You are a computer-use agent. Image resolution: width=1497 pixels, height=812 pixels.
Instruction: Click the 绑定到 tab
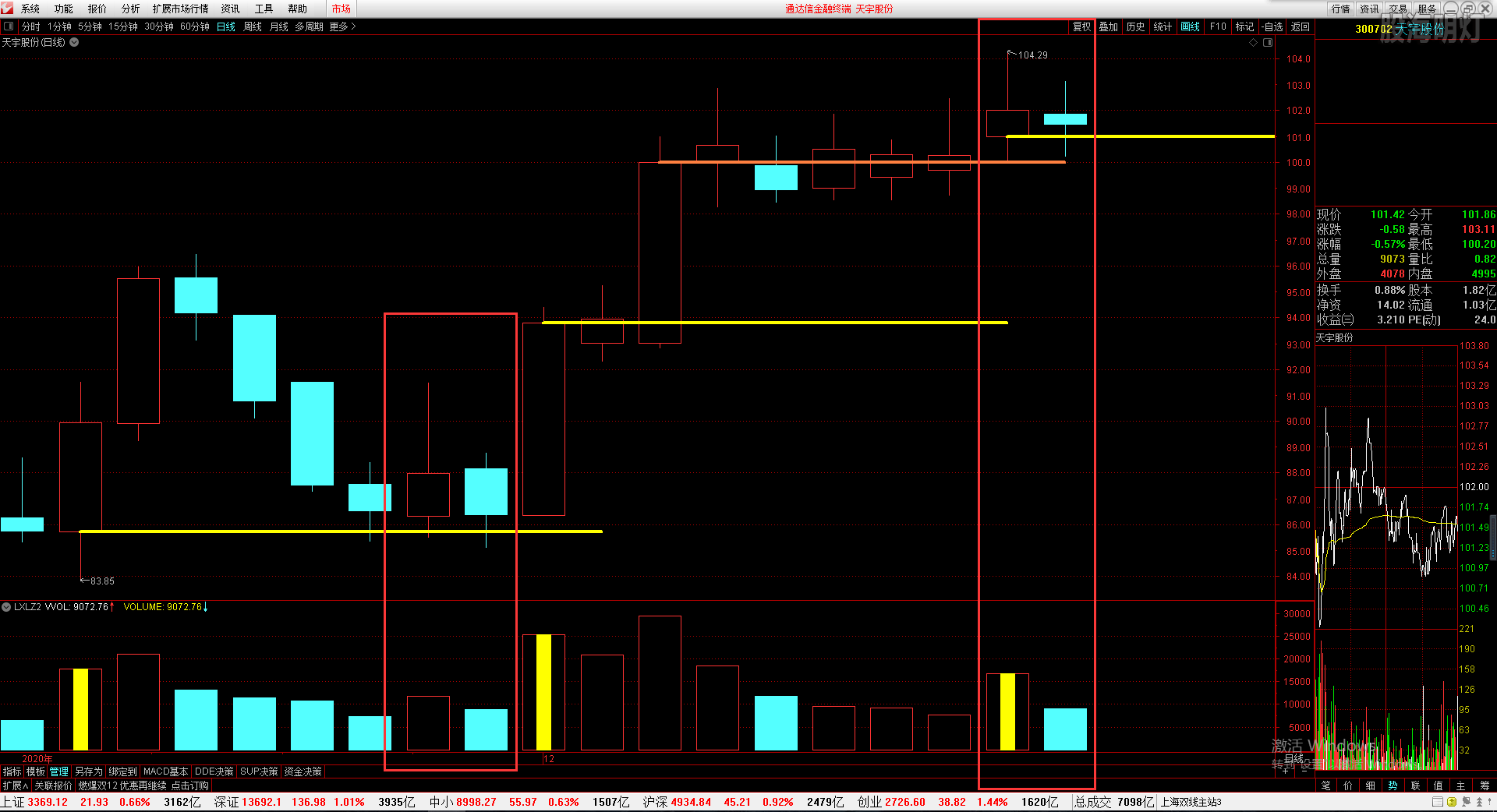pyautogui.click(x=122, y=771)
